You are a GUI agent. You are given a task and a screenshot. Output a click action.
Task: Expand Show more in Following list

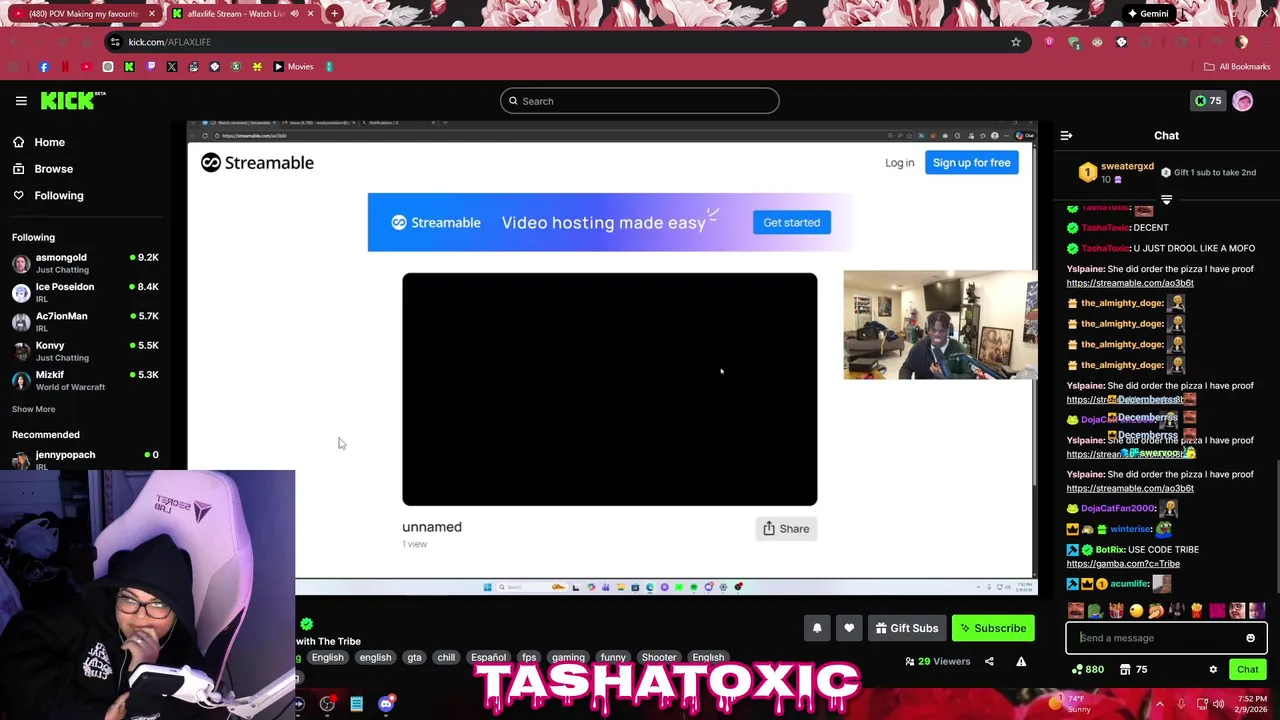point(33,409)
